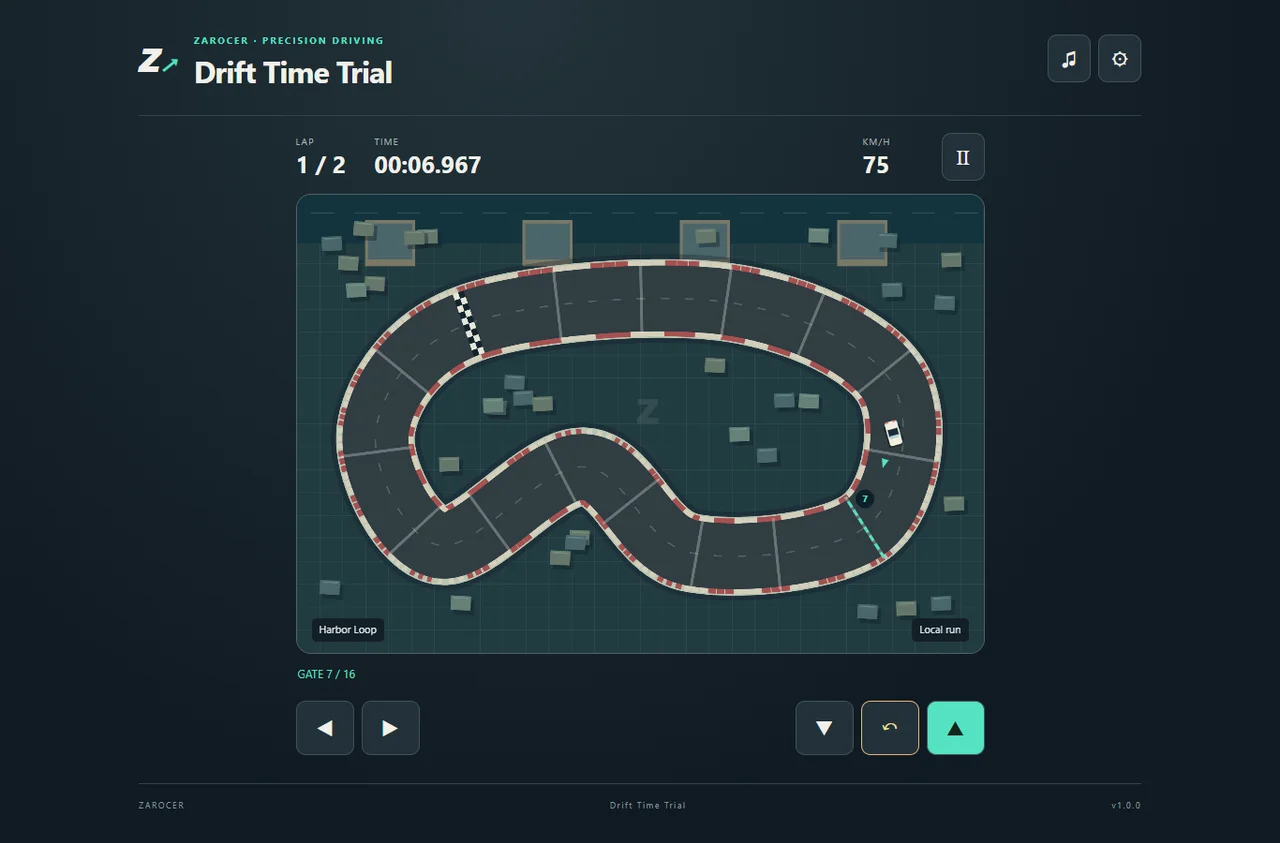
Task: Toggle the music note sound button
Action: click(x=1069, y=59)
